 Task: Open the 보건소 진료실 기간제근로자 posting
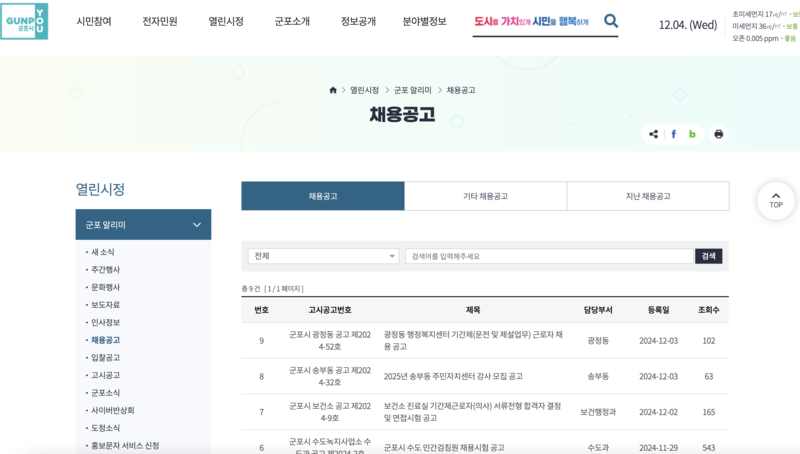click(x=472, y=412)
